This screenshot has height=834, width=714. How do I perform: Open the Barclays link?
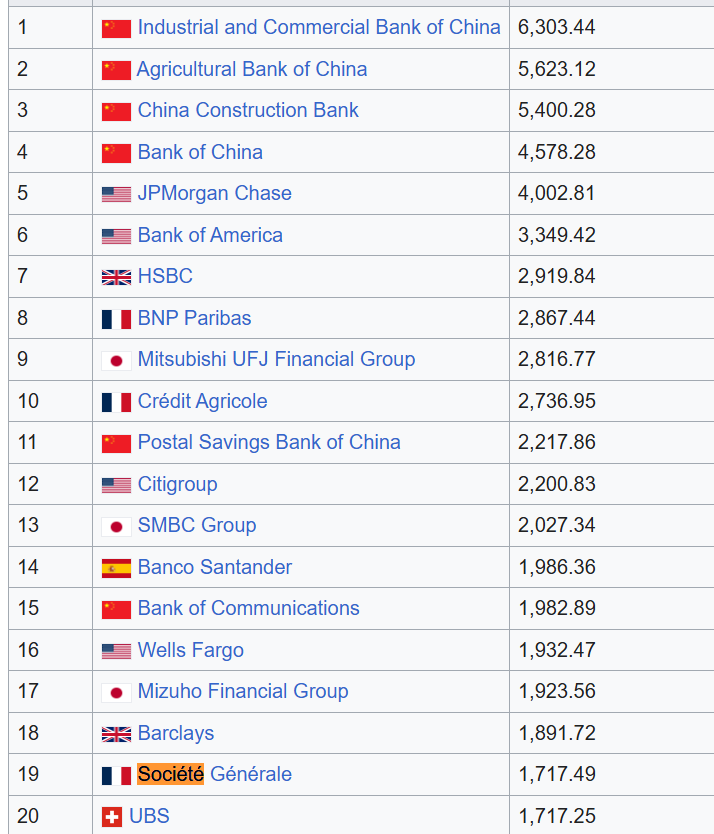[x=176, y=733]
